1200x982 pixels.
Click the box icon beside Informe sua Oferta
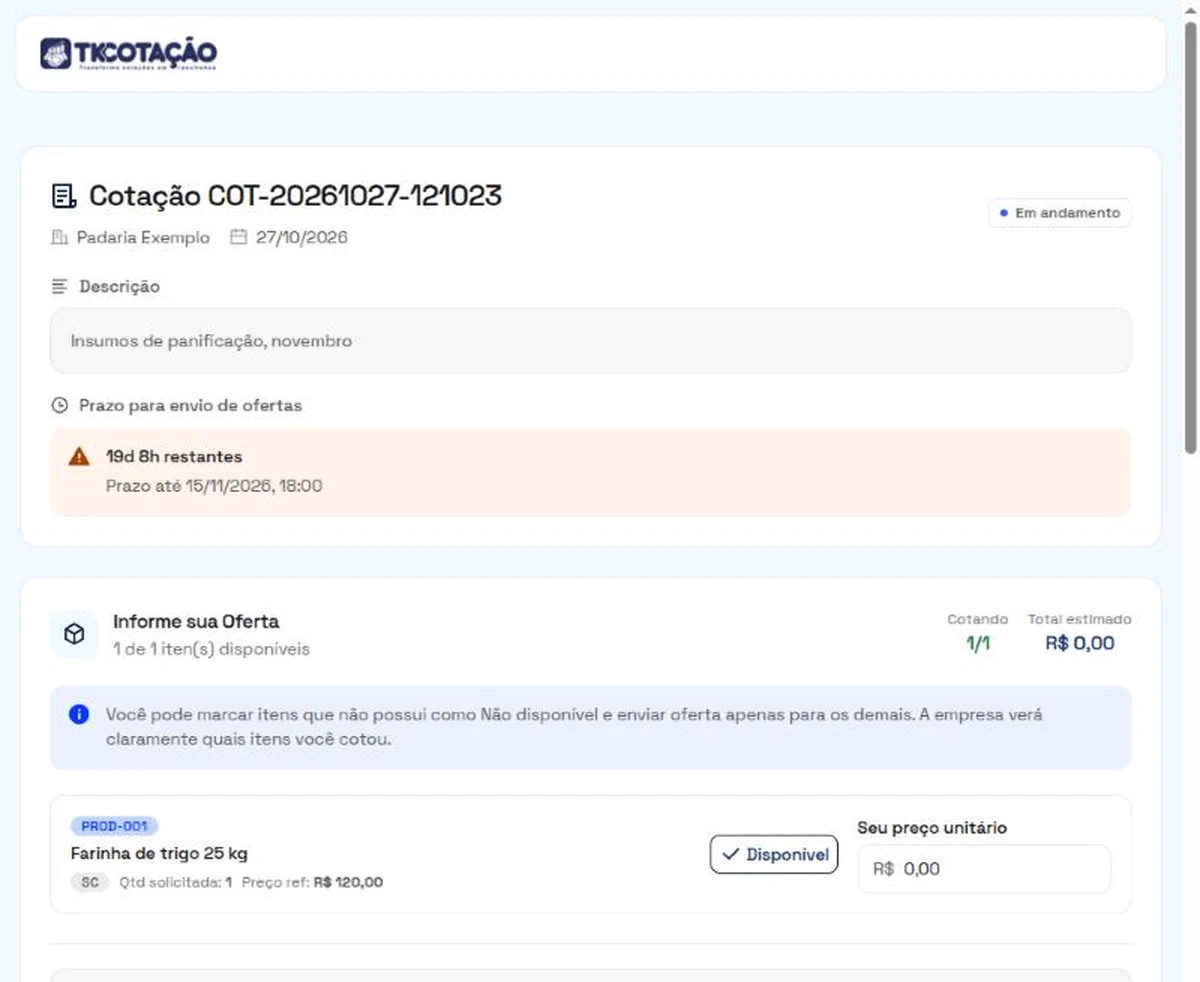coord(74,634)
